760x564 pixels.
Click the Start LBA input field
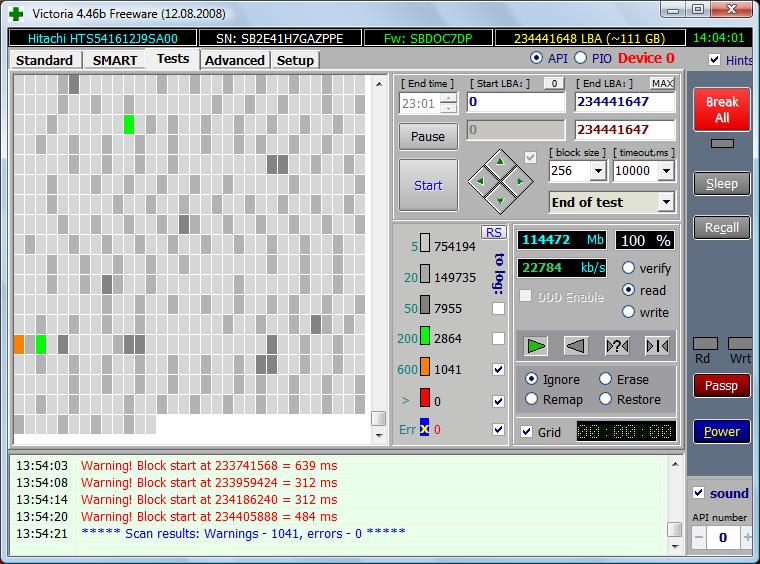[x=516, y=102]
